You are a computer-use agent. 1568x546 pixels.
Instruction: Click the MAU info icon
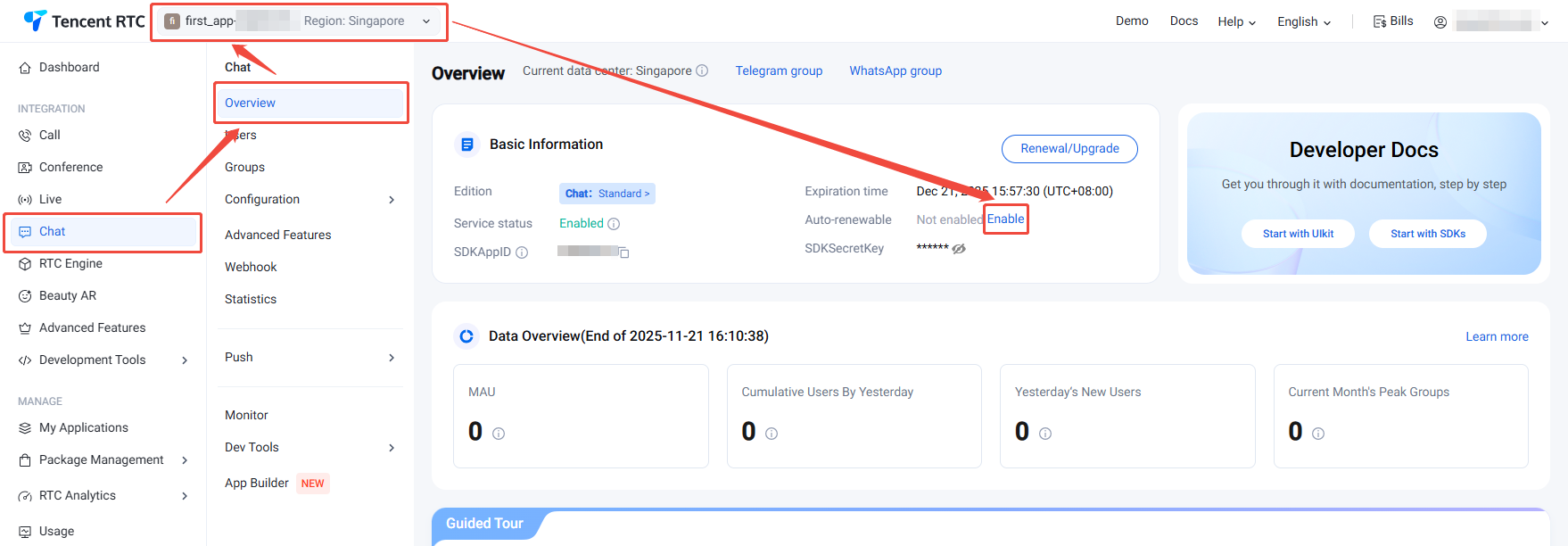click(x=499, y=434)
